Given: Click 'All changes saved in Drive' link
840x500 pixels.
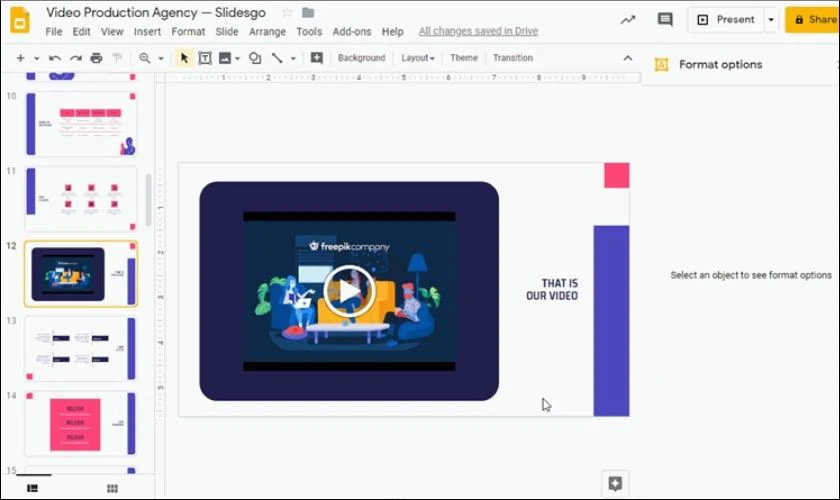Looking at the screenshot, I should [x=478, y=31].
